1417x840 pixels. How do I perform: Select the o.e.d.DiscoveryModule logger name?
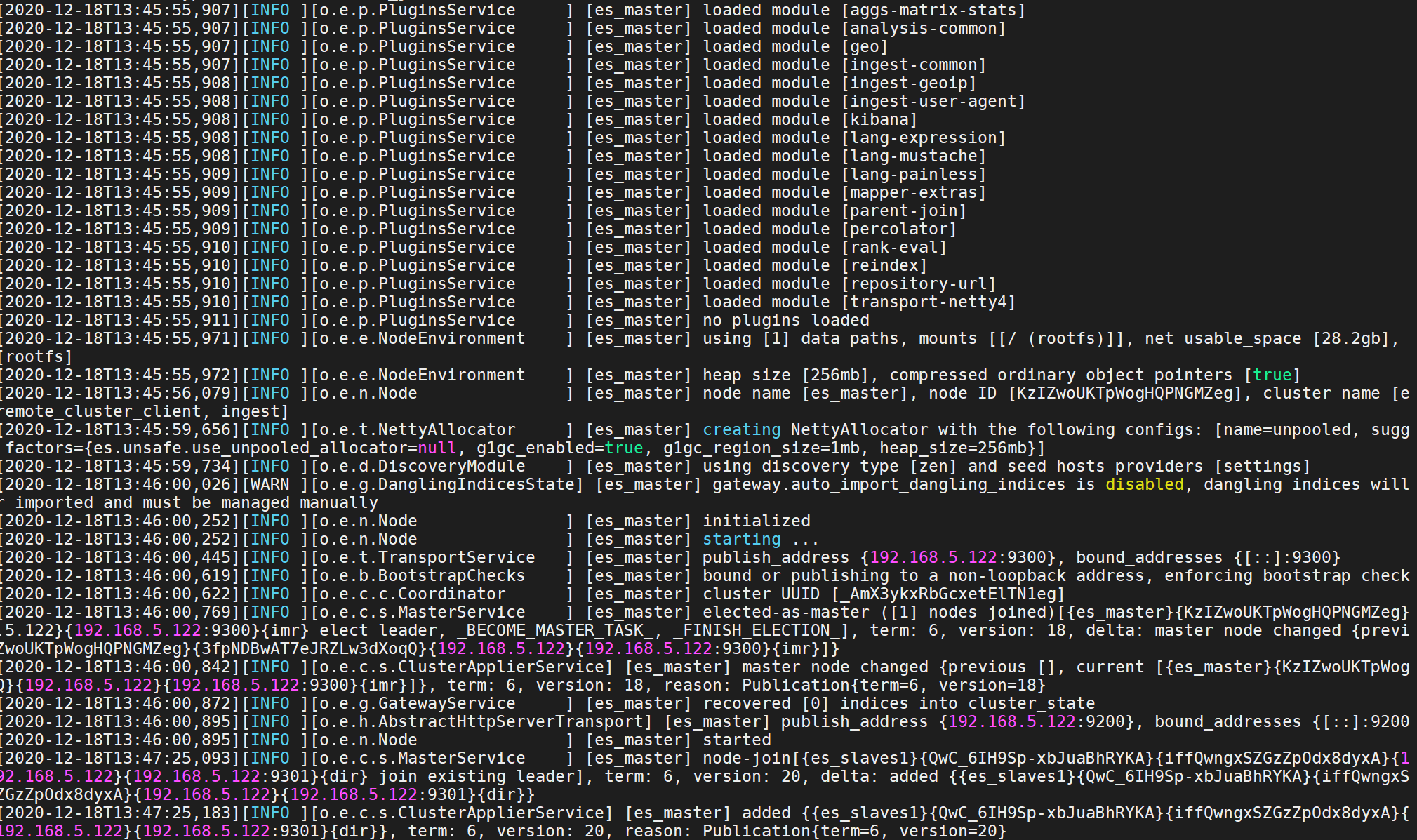(423, 467)
